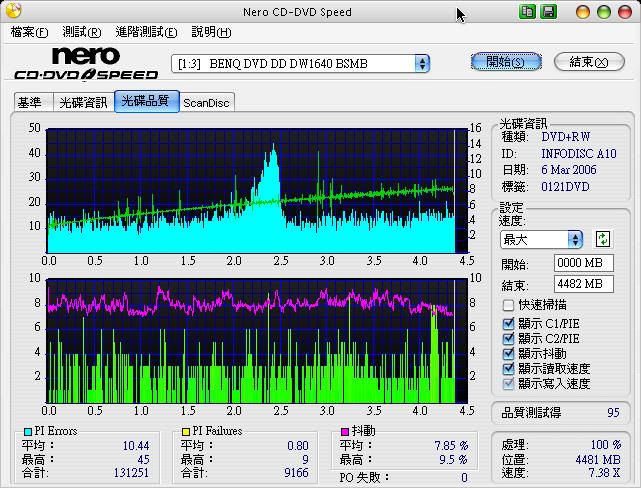
Task: Click the jitter maximum 9.5 %
Action: click(x=453, y=460)
